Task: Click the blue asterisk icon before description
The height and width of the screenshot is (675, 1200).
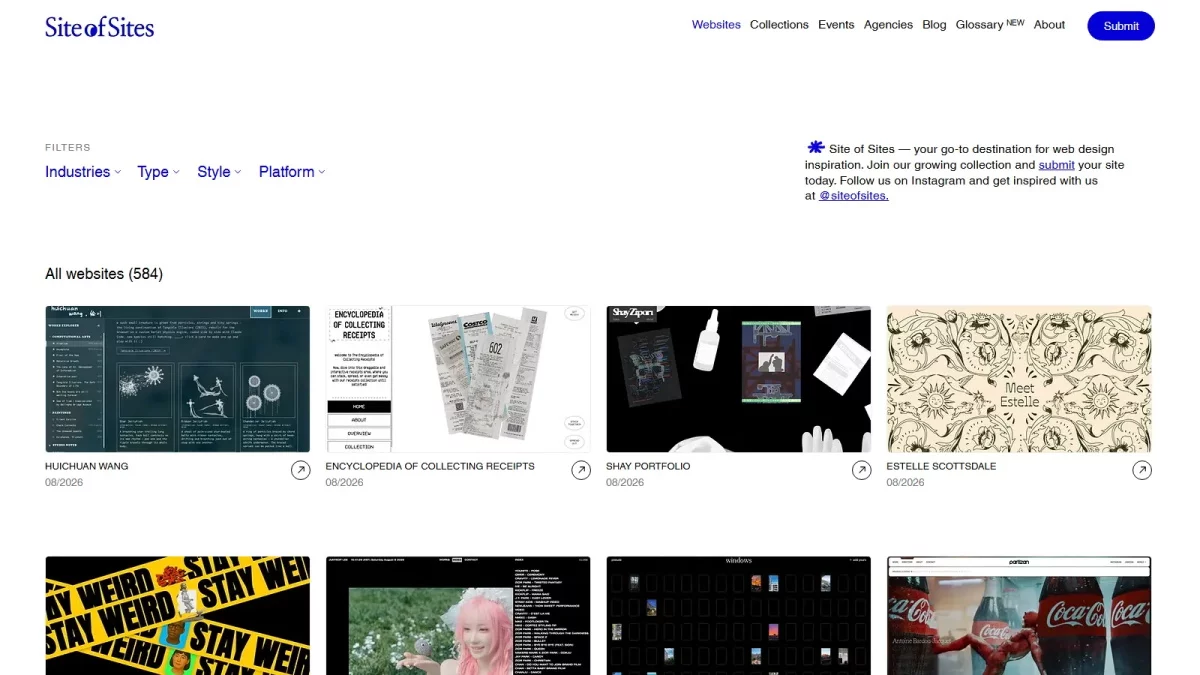Action: point(816,147)
